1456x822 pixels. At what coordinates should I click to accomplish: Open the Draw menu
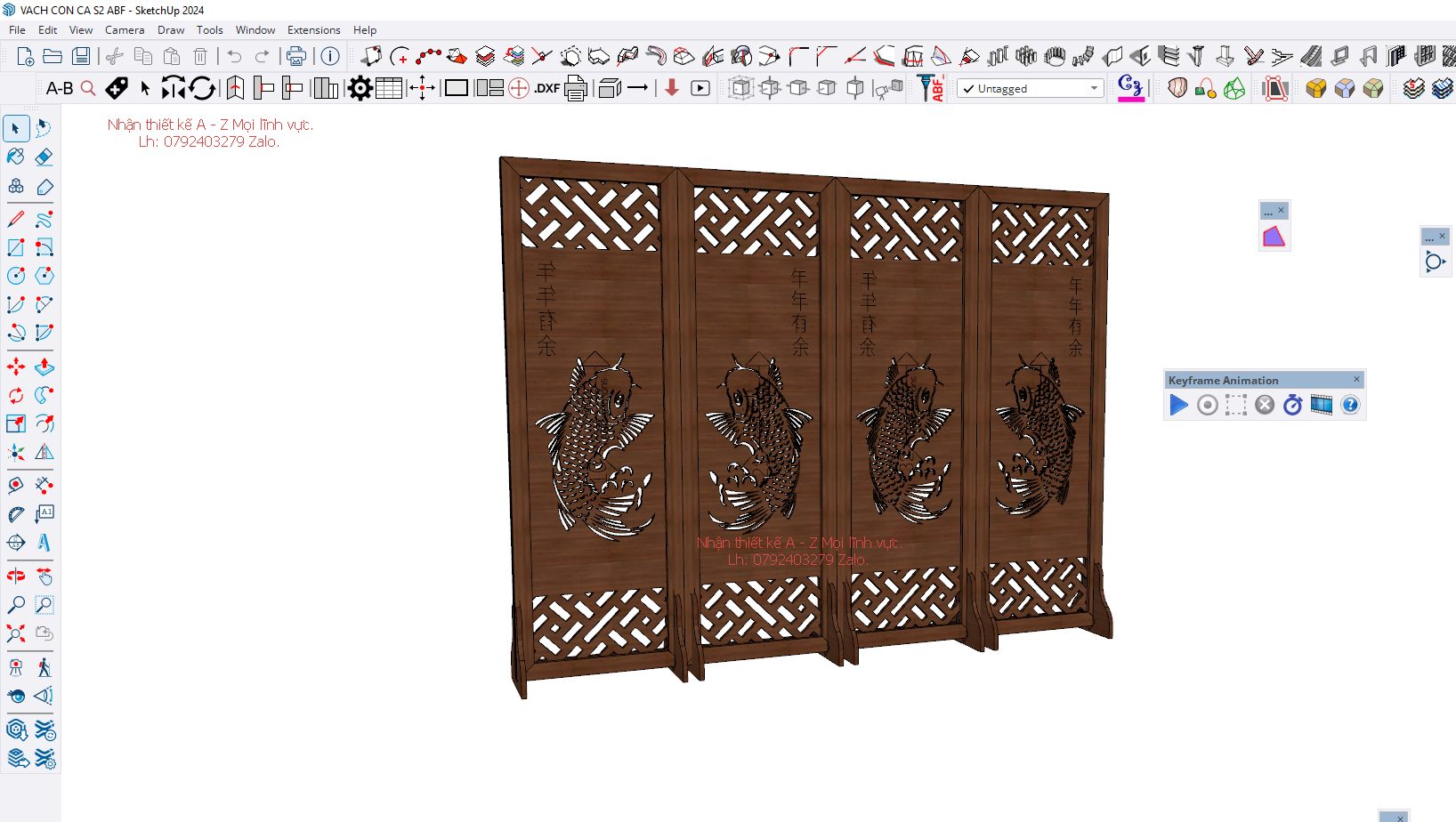pyautogui.click(x=171, y=30)
